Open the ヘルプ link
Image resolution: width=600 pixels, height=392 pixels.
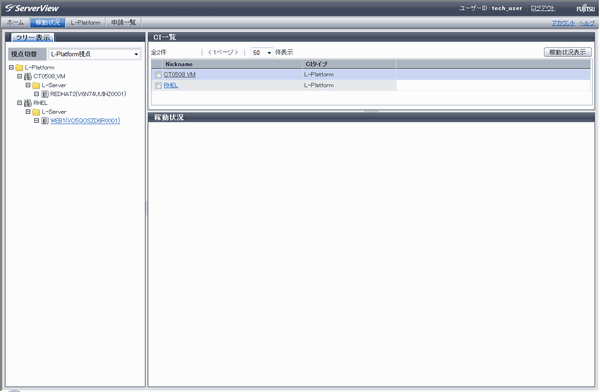pyautogui.click(x=587, y=23)
